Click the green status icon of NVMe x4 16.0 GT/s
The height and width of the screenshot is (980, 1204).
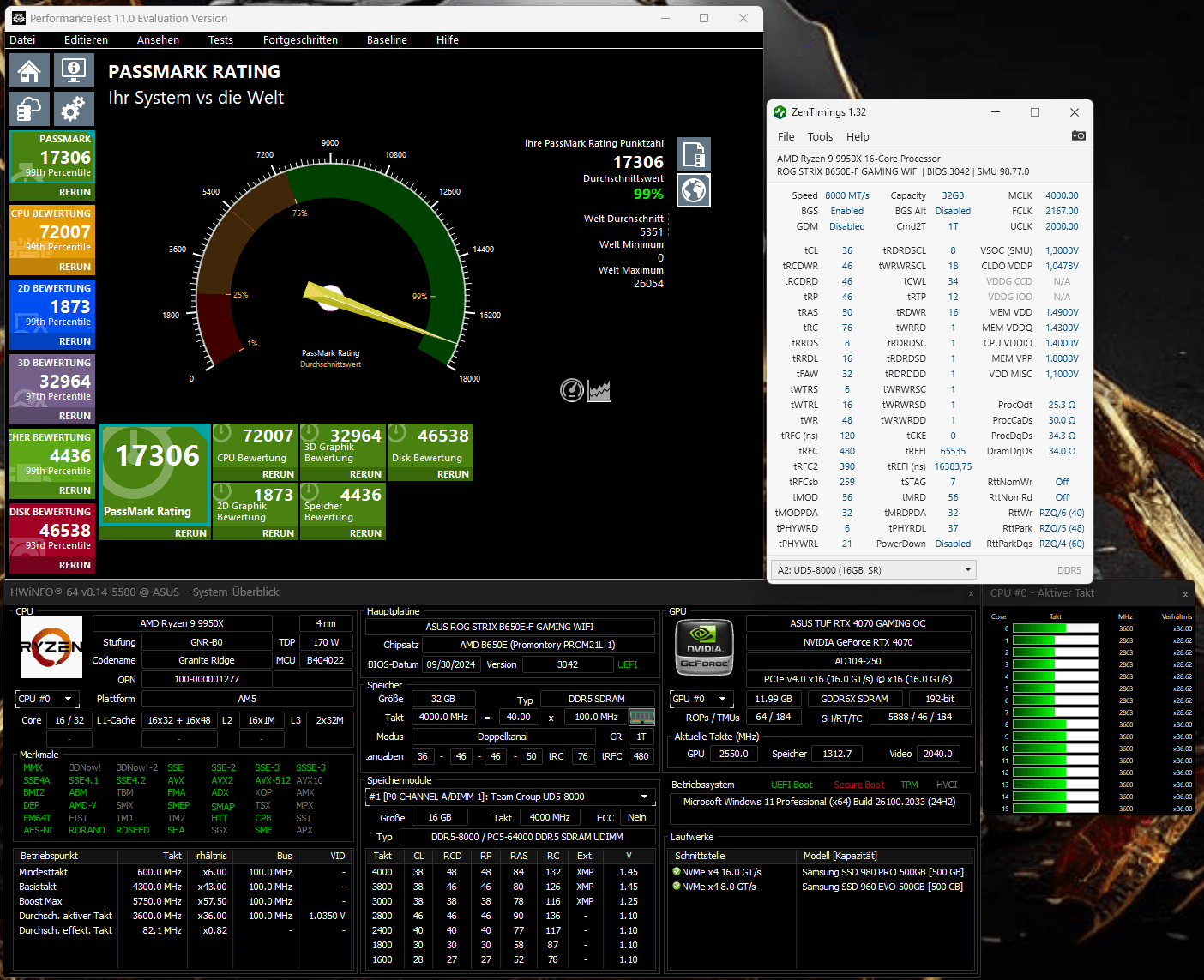[x=677, y=871]
